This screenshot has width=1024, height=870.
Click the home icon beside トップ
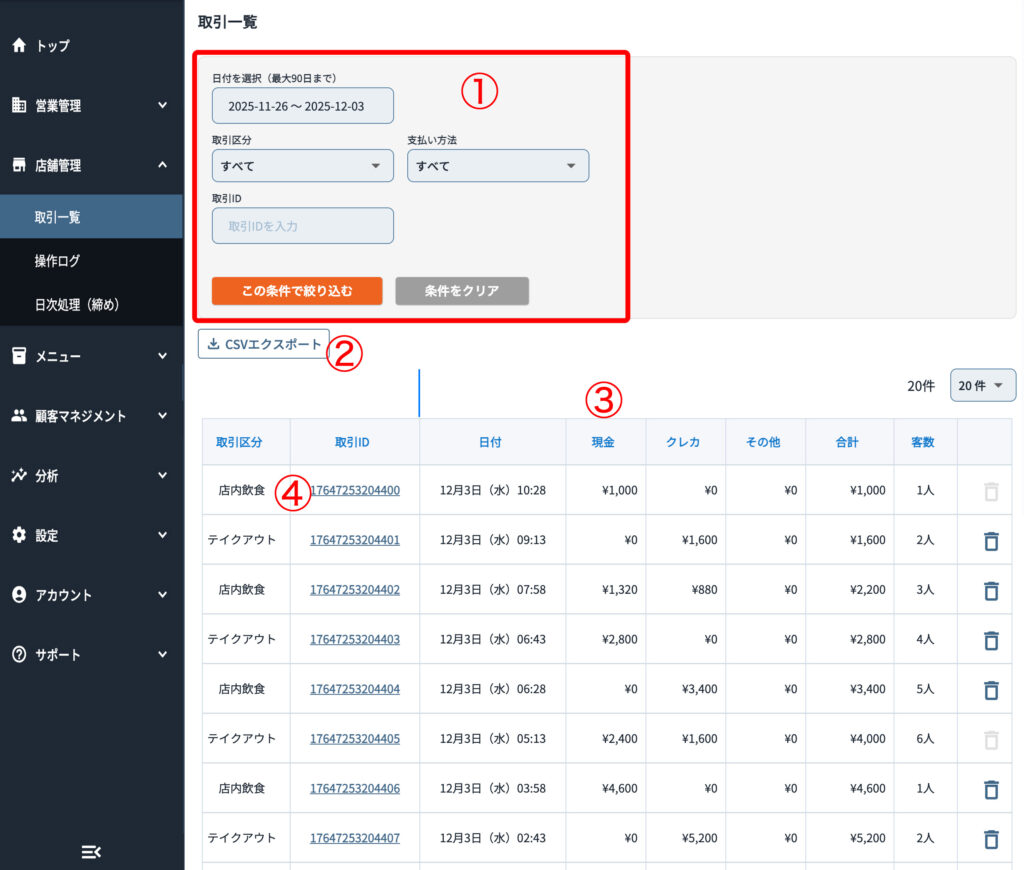(18, 46)
